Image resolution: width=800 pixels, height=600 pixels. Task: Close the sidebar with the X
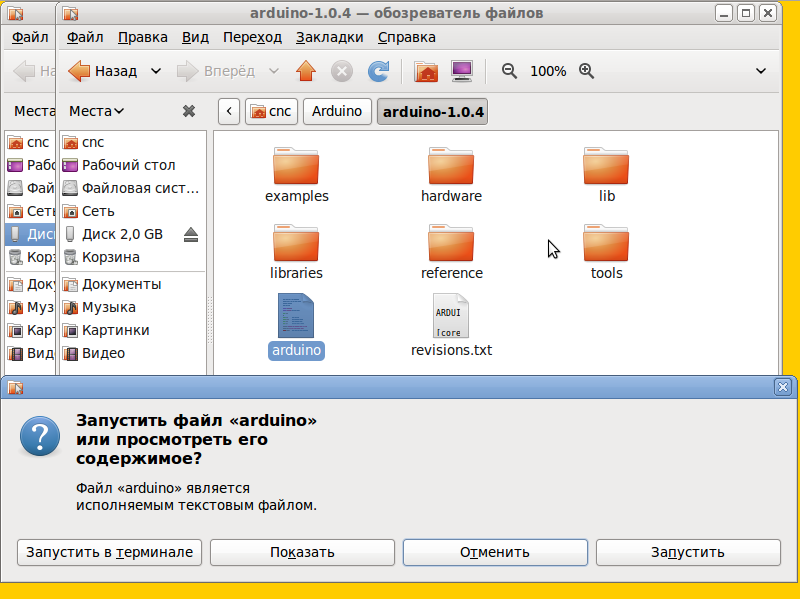189,111
